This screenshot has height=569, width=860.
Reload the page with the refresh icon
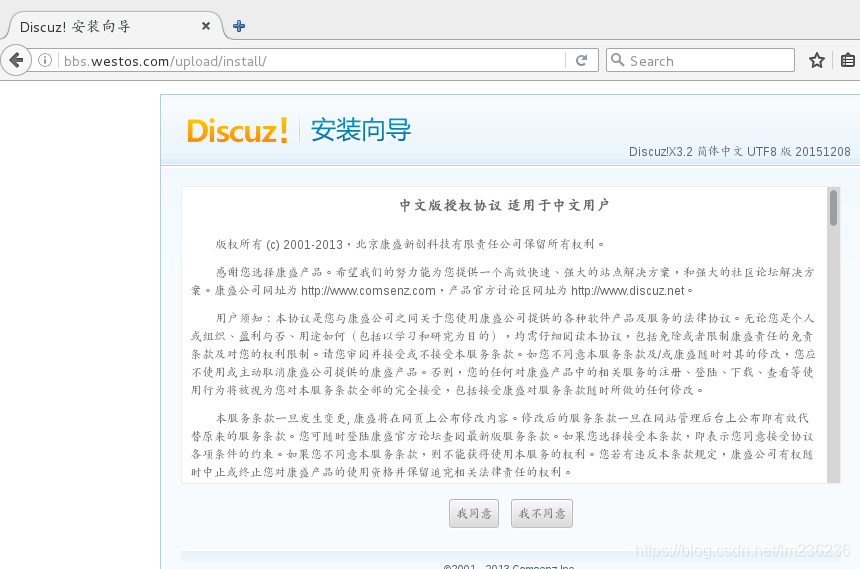[582, 60]
